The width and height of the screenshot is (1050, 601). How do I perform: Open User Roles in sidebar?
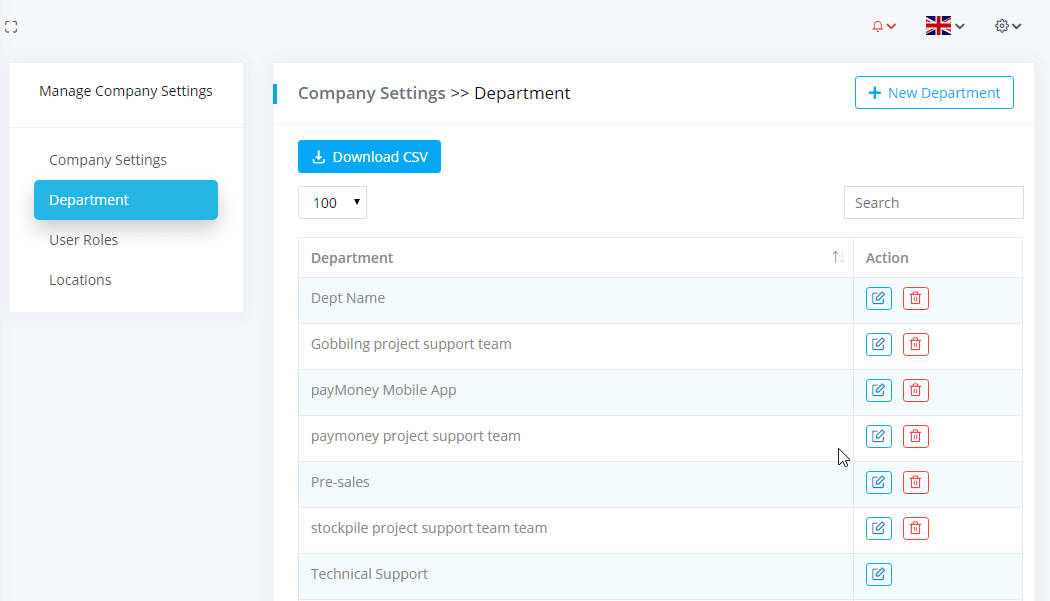(84, 240)
